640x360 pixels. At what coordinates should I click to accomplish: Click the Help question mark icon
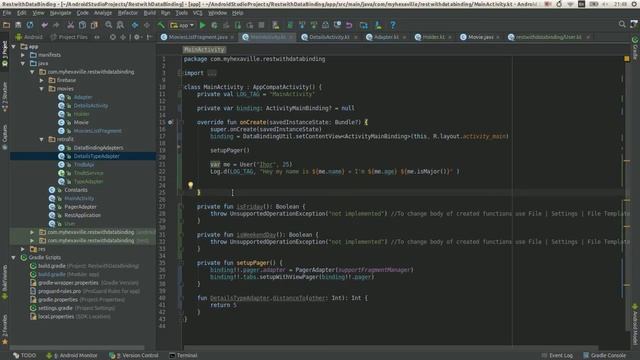393,25
